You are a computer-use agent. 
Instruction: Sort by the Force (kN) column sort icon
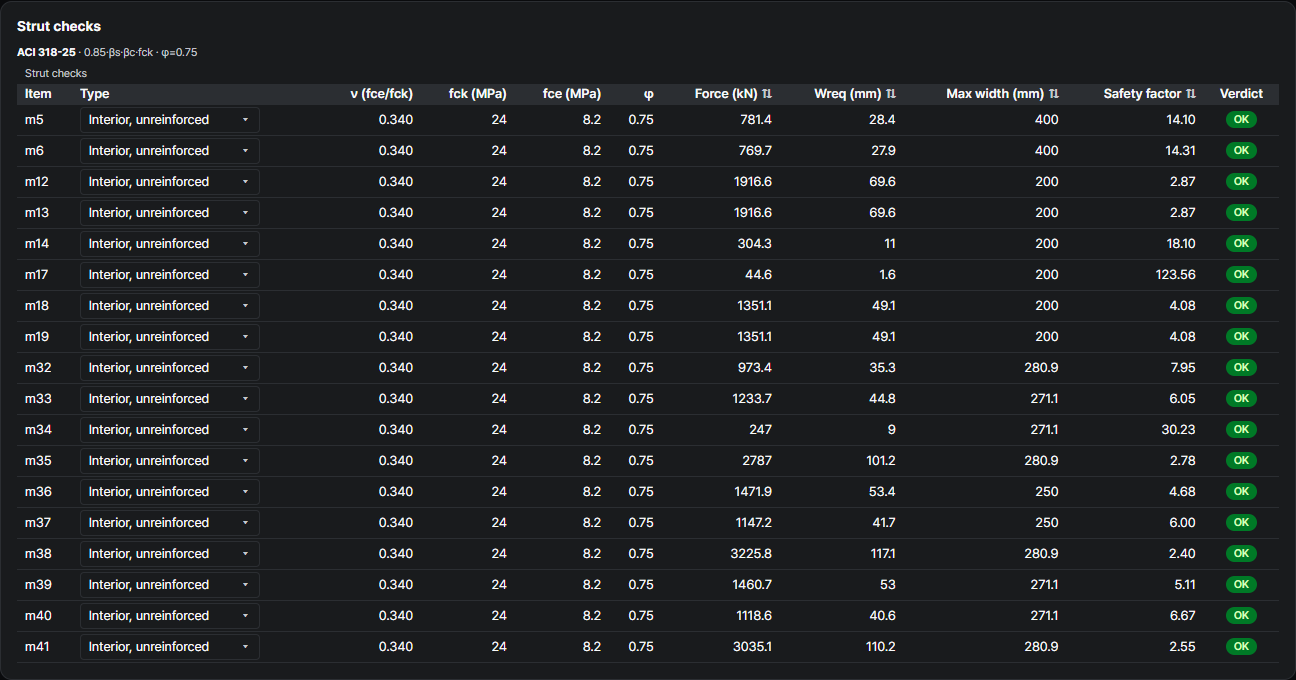pos(767,94)
